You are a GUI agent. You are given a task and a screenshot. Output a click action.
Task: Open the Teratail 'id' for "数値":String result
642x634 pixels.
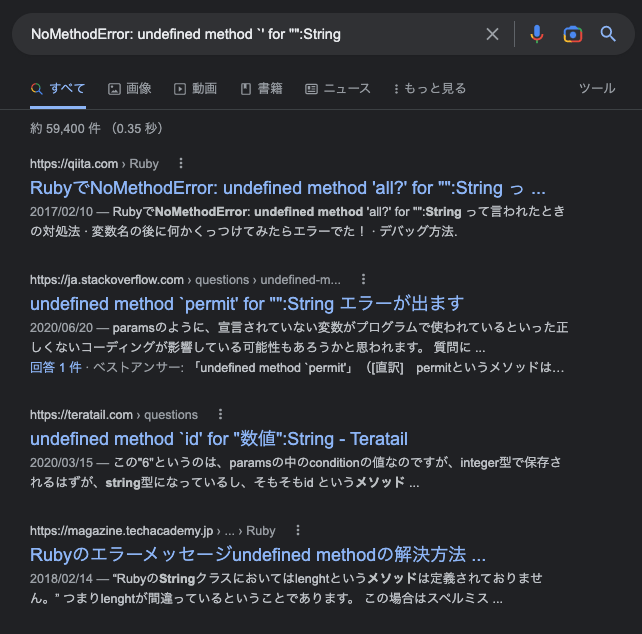[219, 439]
